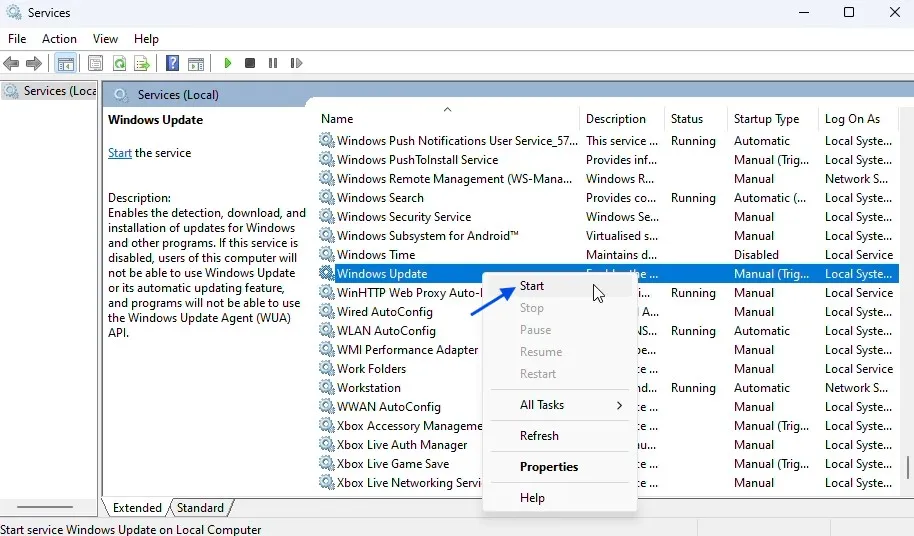
Task: Sort by the Name column header
Action: click(x=448, y=118)
